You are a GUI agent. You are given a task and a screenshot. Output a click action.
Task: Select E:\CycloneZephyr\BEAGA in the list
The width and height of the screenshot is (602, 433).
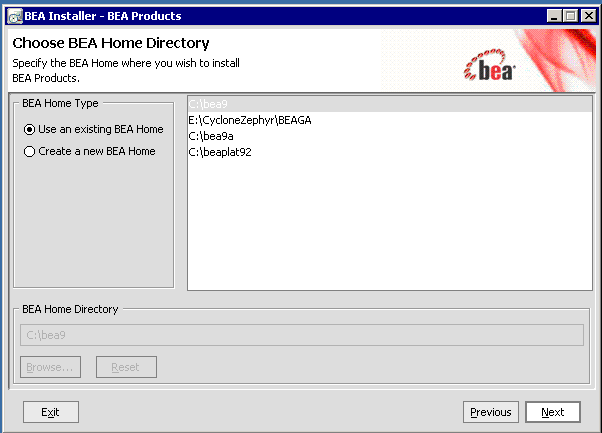[389, 120]
